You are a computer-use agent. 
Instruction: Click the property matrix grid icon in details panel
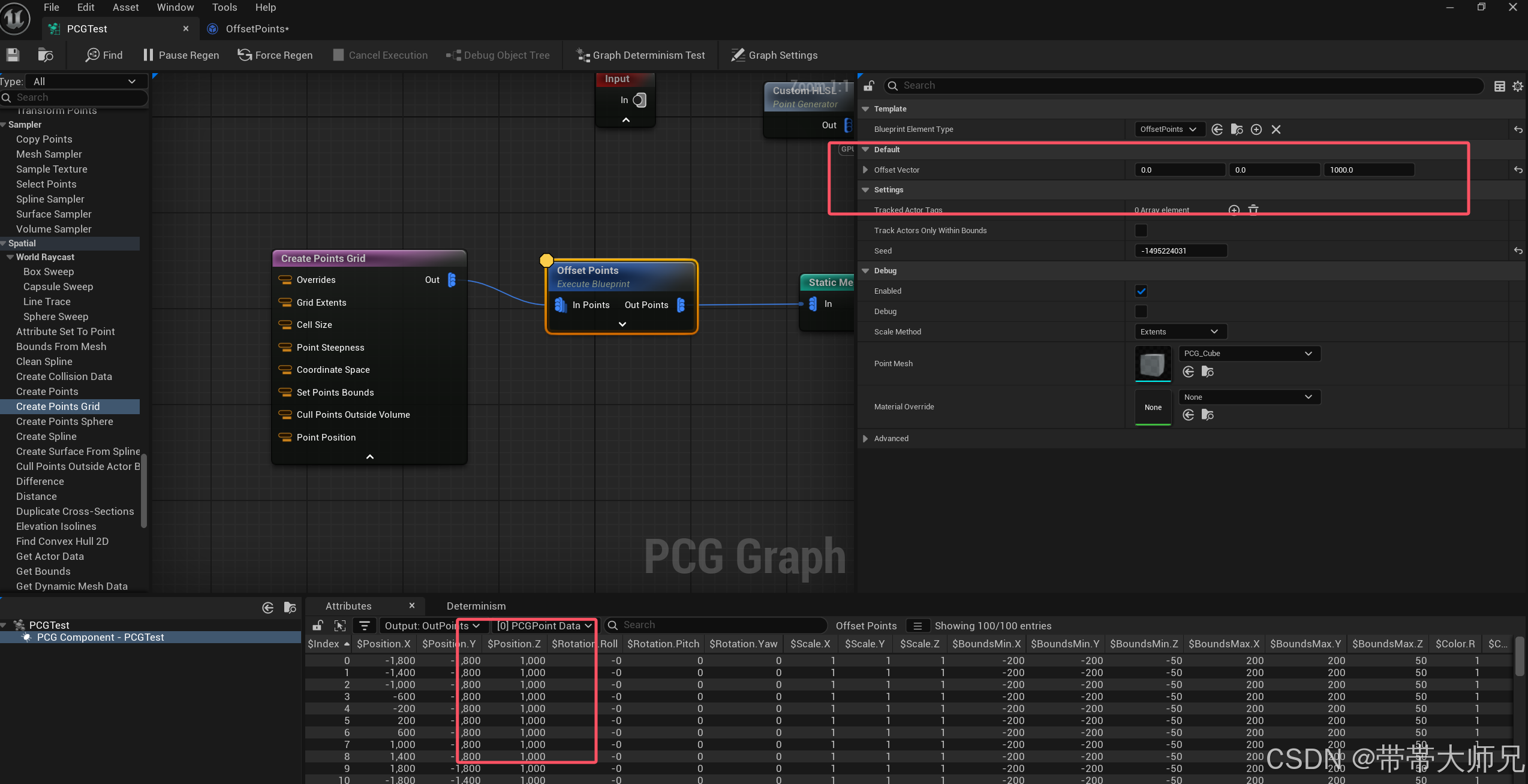pos(1499,86)
